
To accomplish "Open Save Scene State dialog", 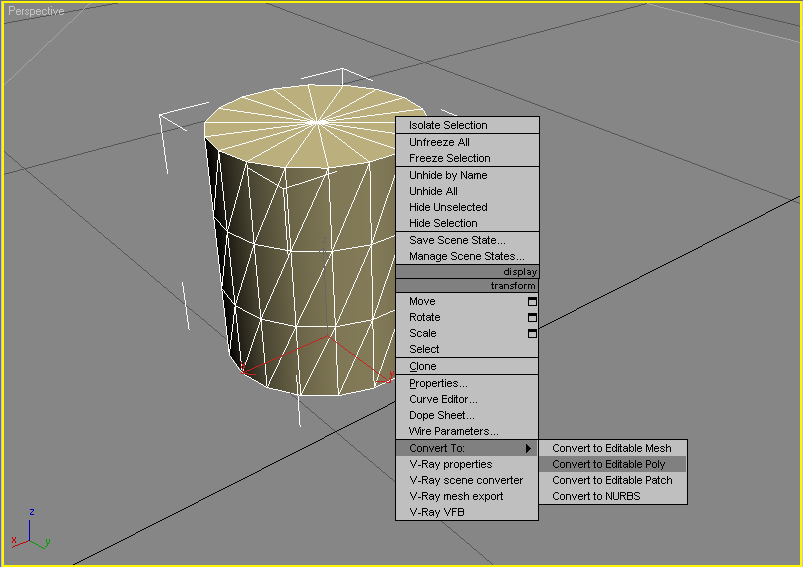I will (468, 240).
